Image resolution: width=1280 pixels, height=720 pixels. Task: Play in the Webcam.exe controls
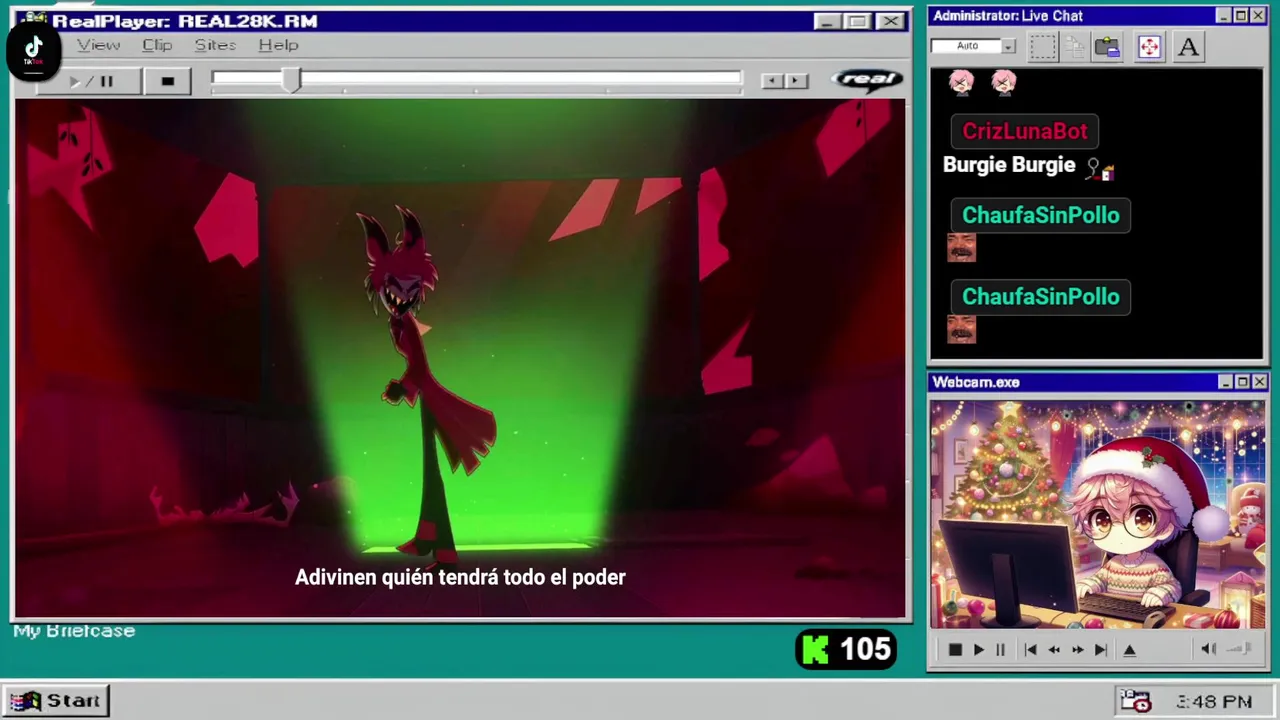point(978,650)
